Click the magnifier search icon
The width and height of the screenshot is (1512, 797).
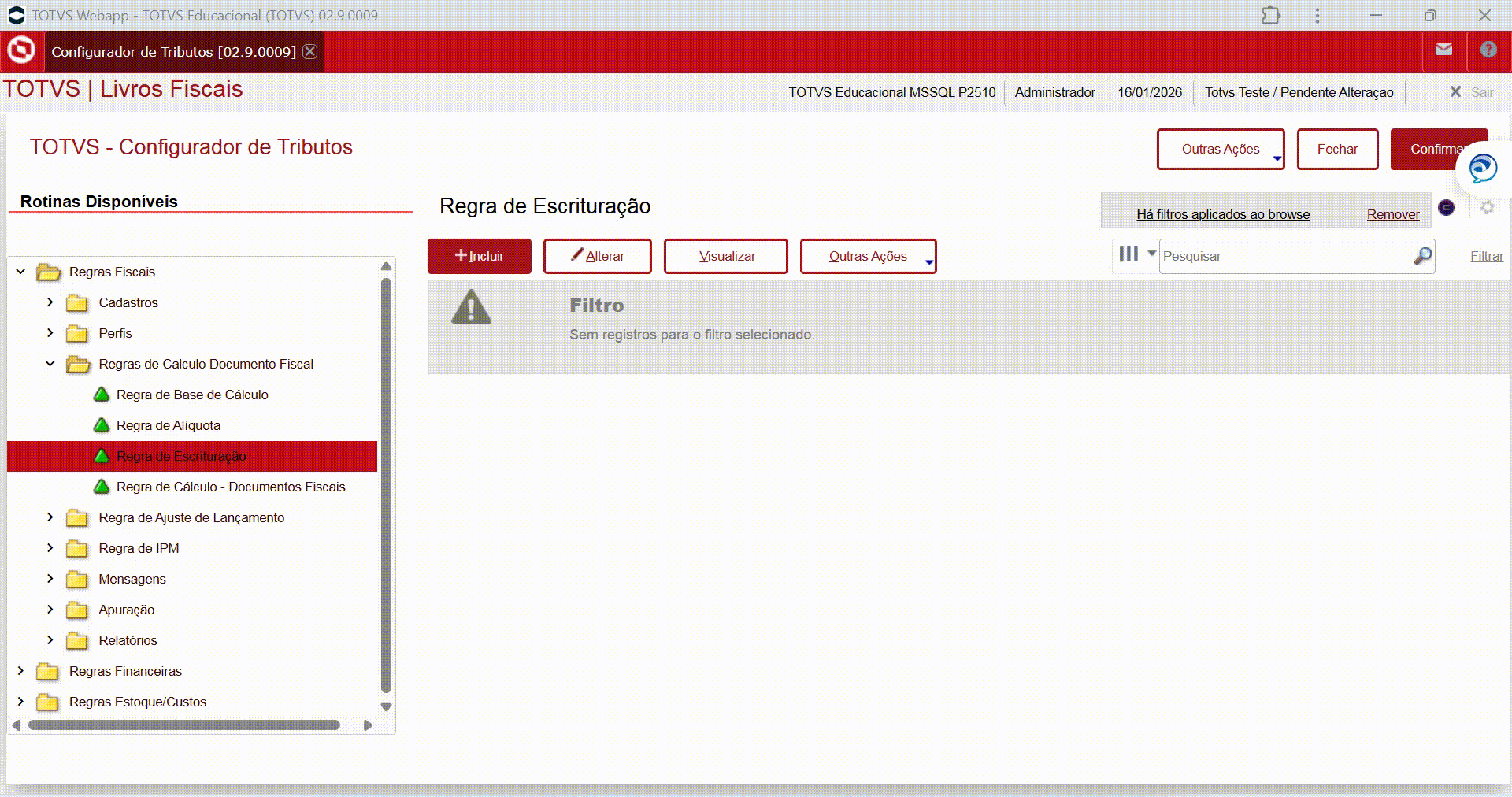[1422, 256]
